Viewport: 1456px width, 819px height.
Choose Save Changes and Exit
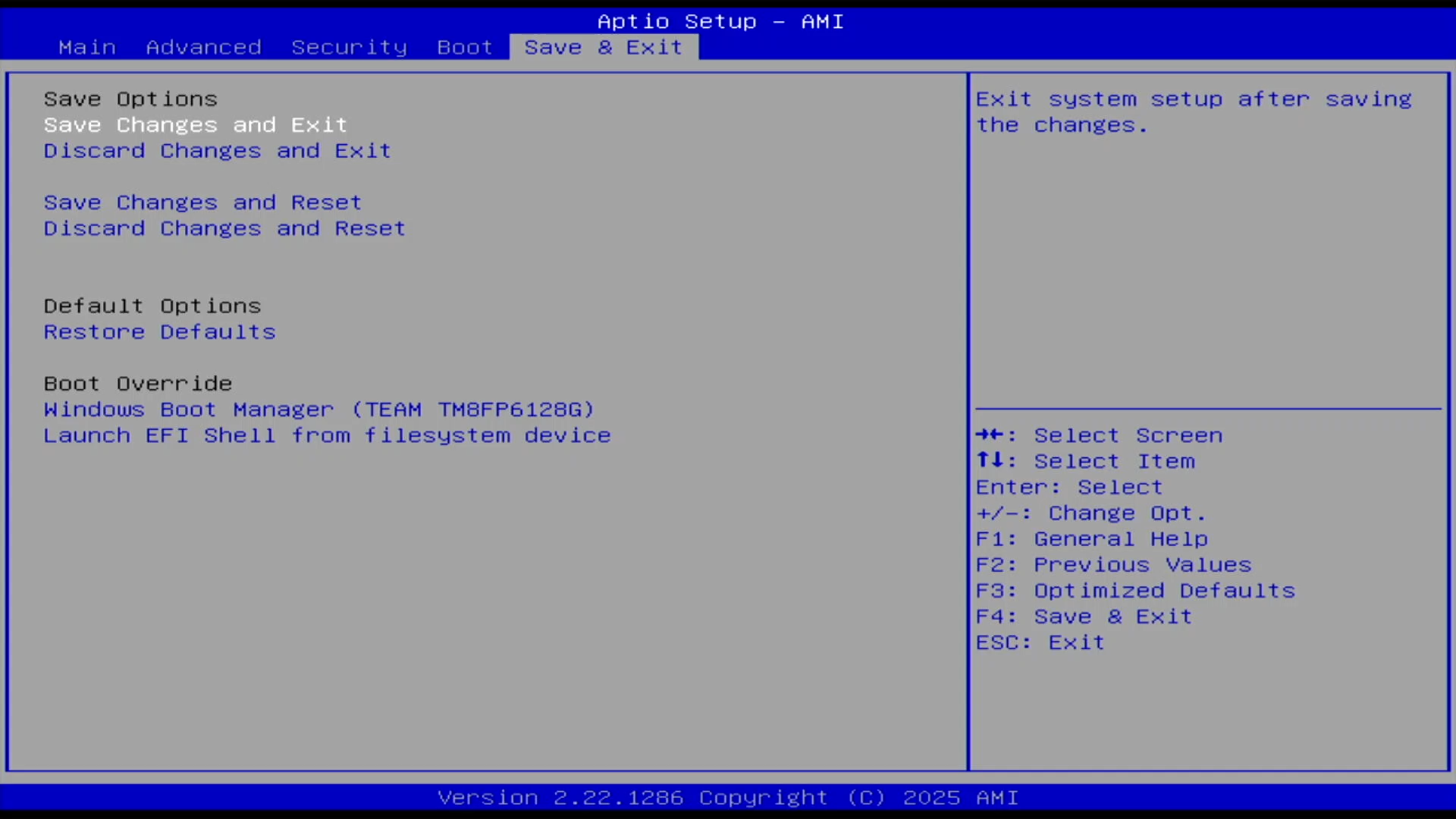[x=195, y=125]
